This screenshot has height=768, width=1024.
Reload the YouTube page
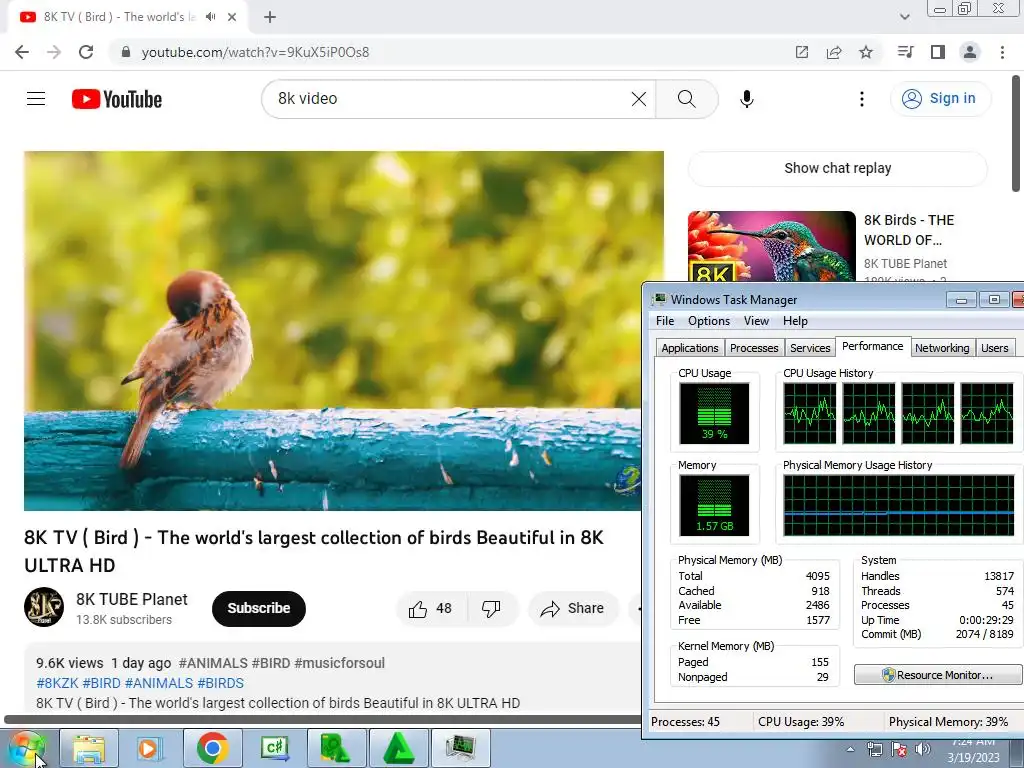pos(86,52)
